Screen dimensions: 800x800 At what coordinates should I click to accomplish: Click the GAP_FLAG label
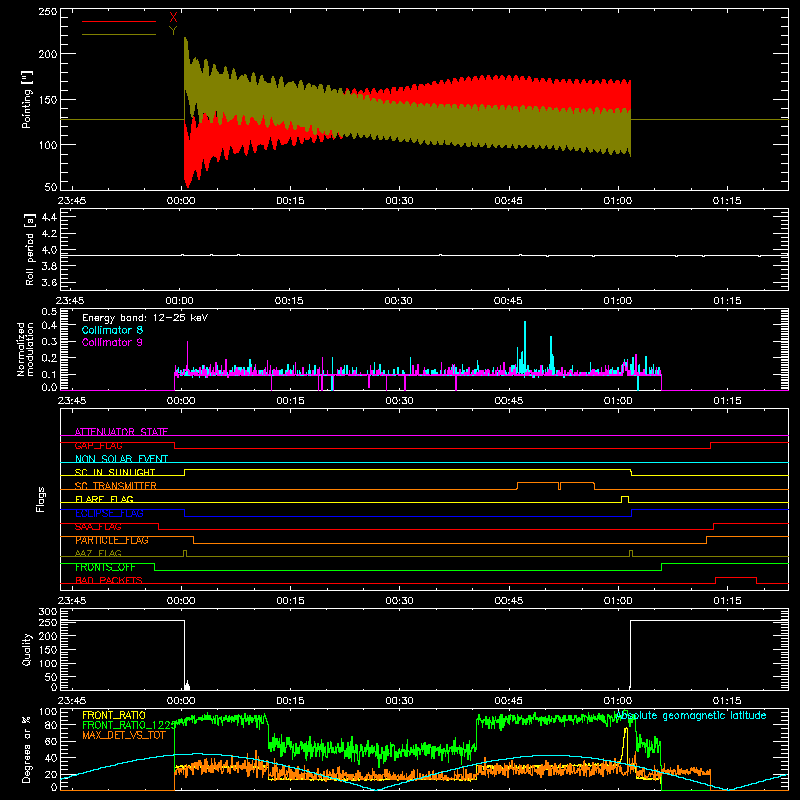(98, 445)
